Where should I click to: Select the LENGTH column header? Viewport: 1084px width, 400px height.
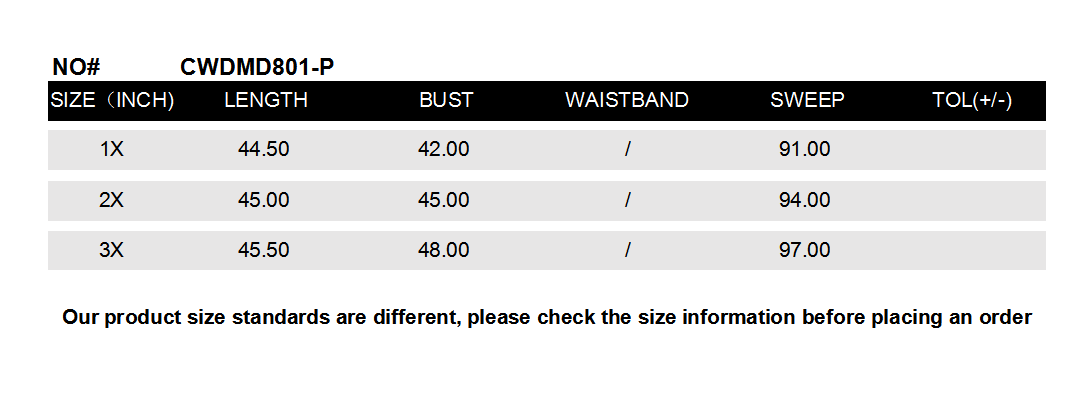point(266,100)
